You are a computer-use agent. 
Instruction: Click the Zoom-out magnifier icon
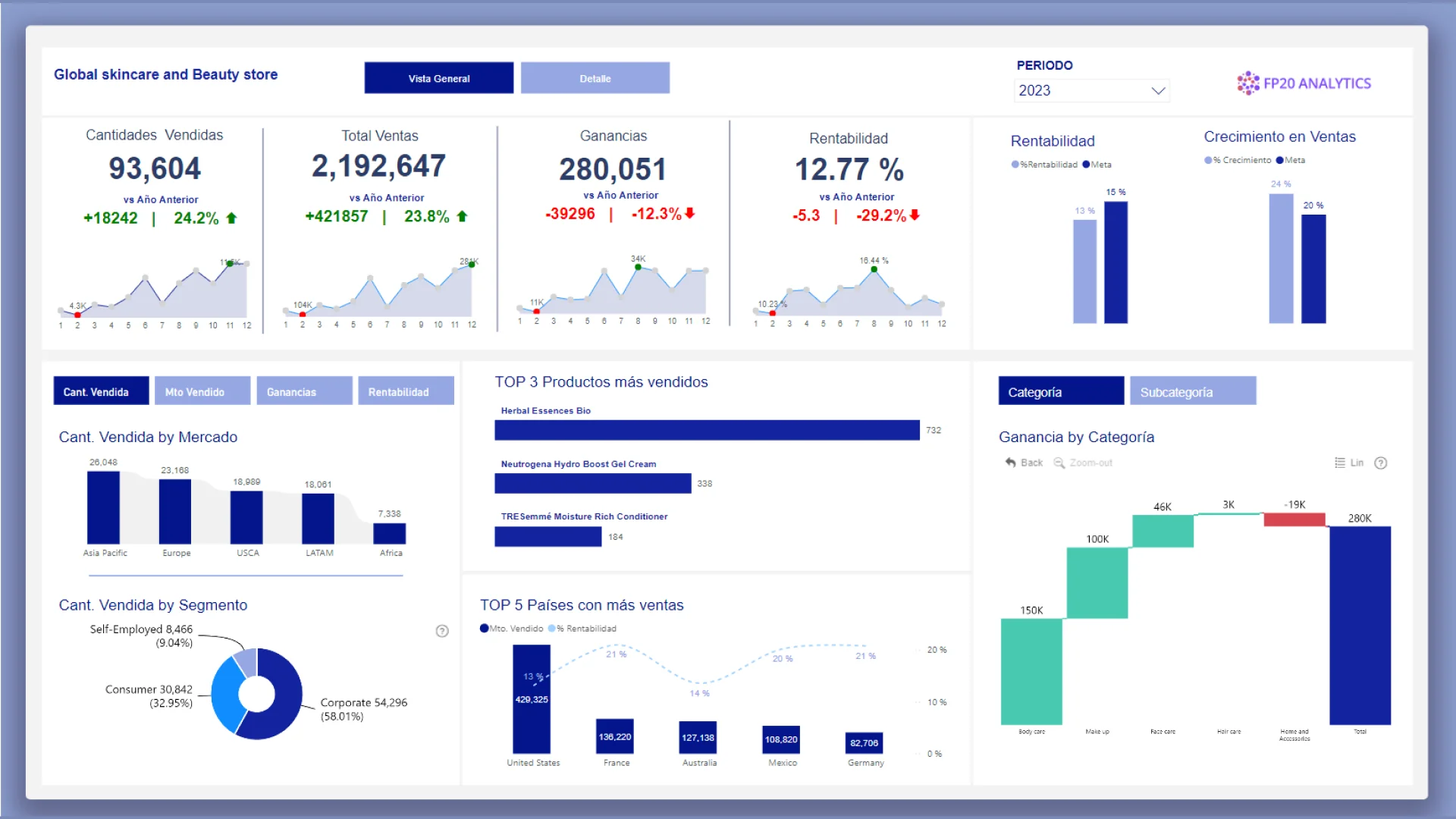(1059, 463)
